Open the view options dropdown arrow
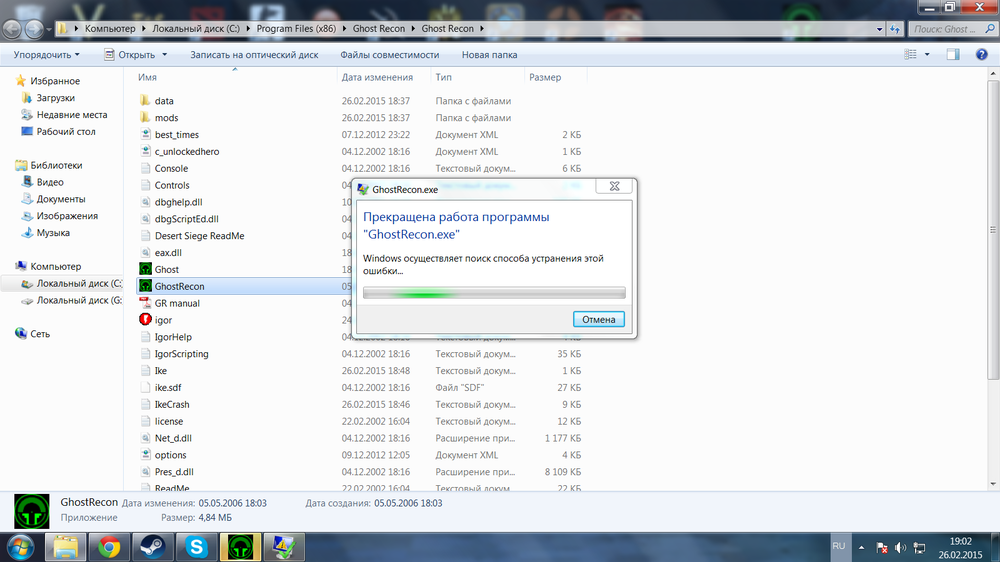Viewport: 1000px width, 562px height. [x=925, y=55]
